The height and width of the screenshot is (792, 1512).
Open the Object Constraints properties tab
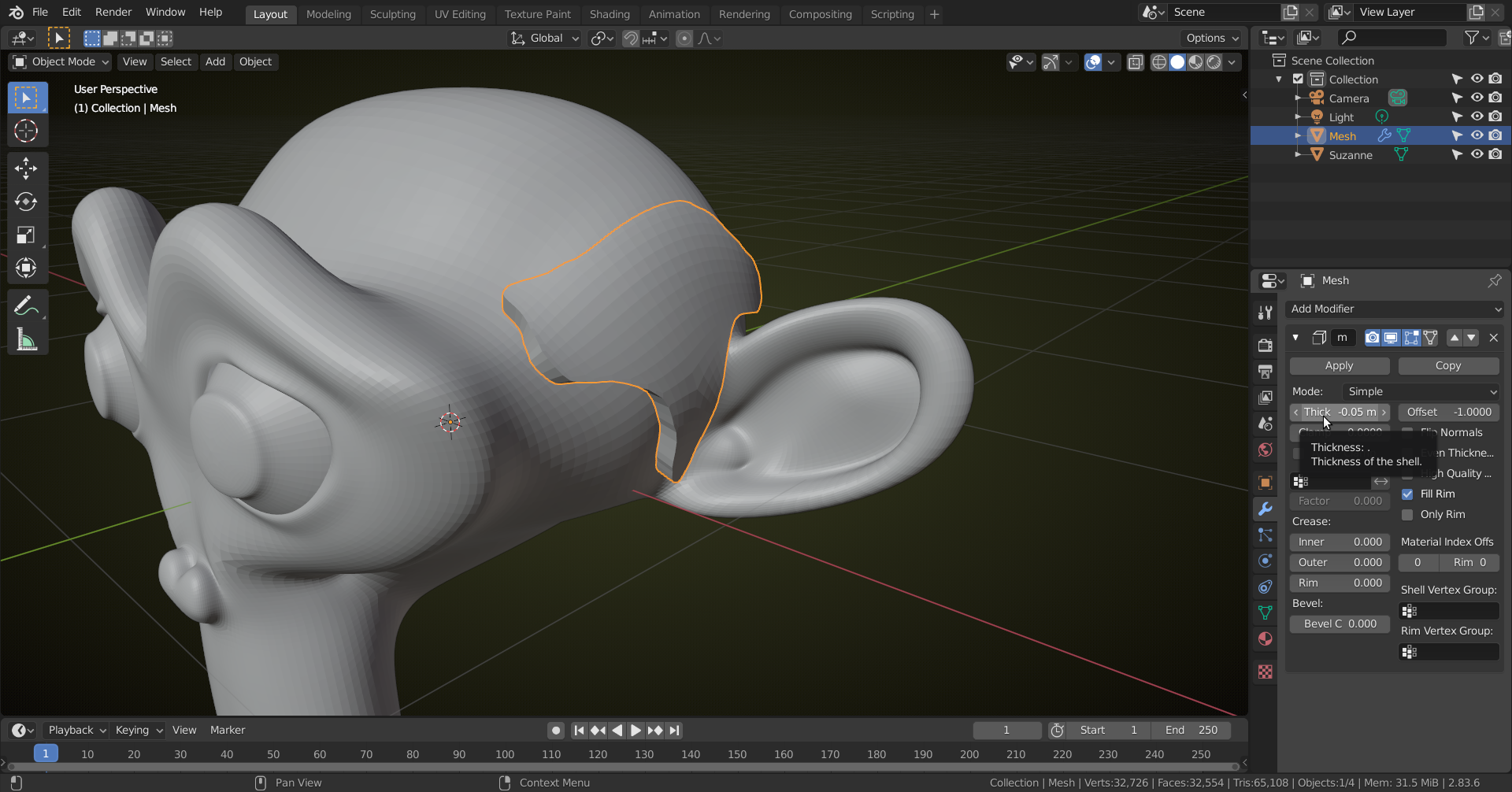tap(1266, 587)
